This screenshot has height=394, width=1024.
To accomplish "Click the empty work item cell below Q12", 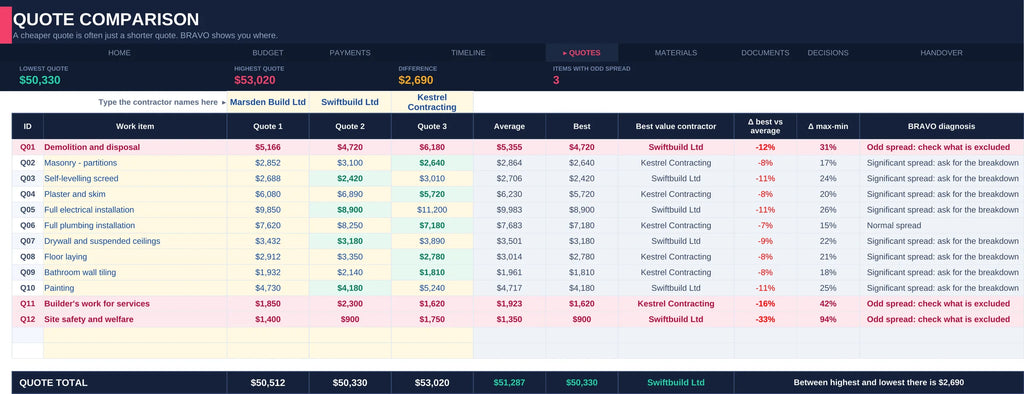I will pyautogui.click(x=135, y=335).
